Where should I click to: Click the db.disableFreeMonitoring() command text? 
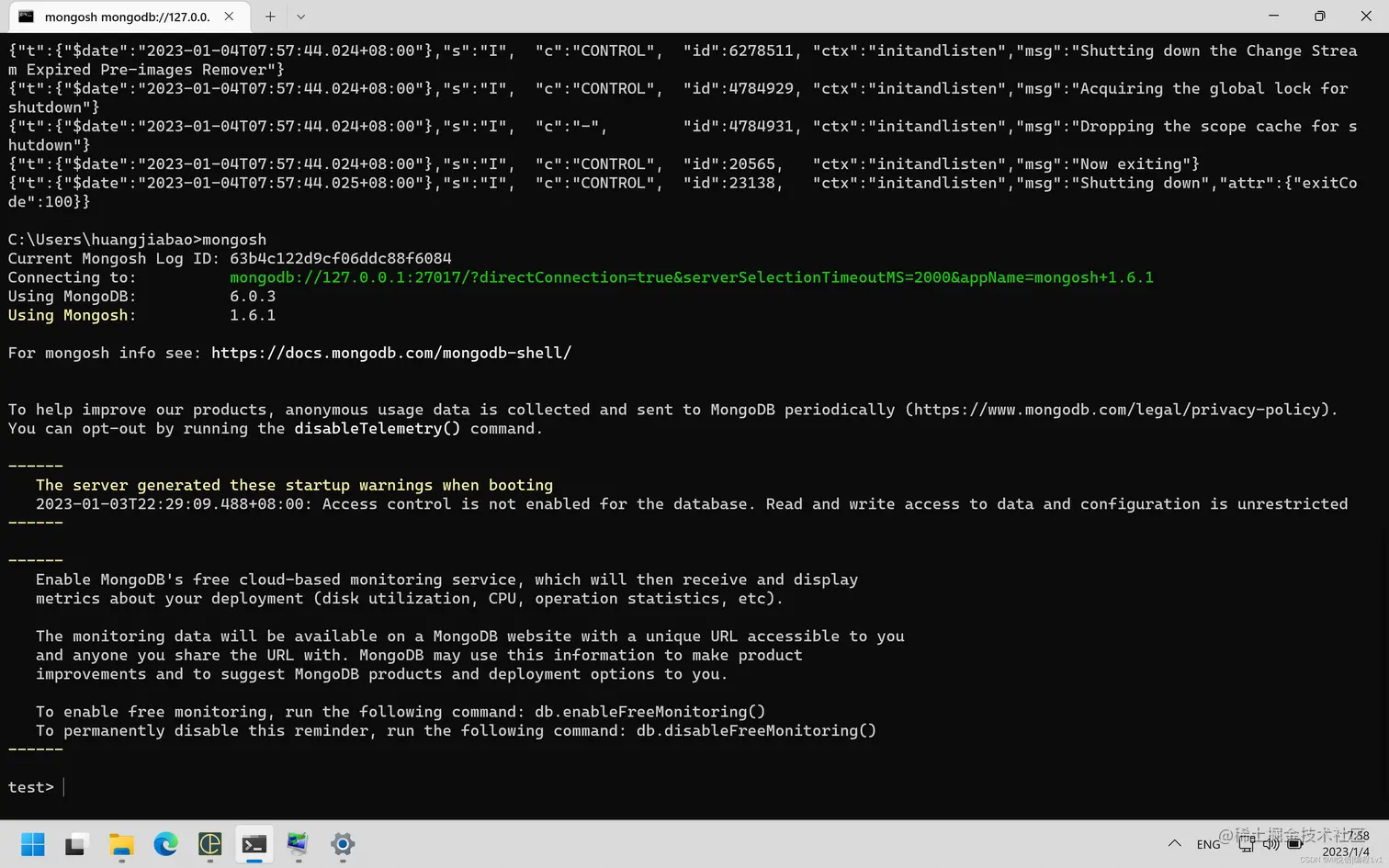[x=756, y=731]
